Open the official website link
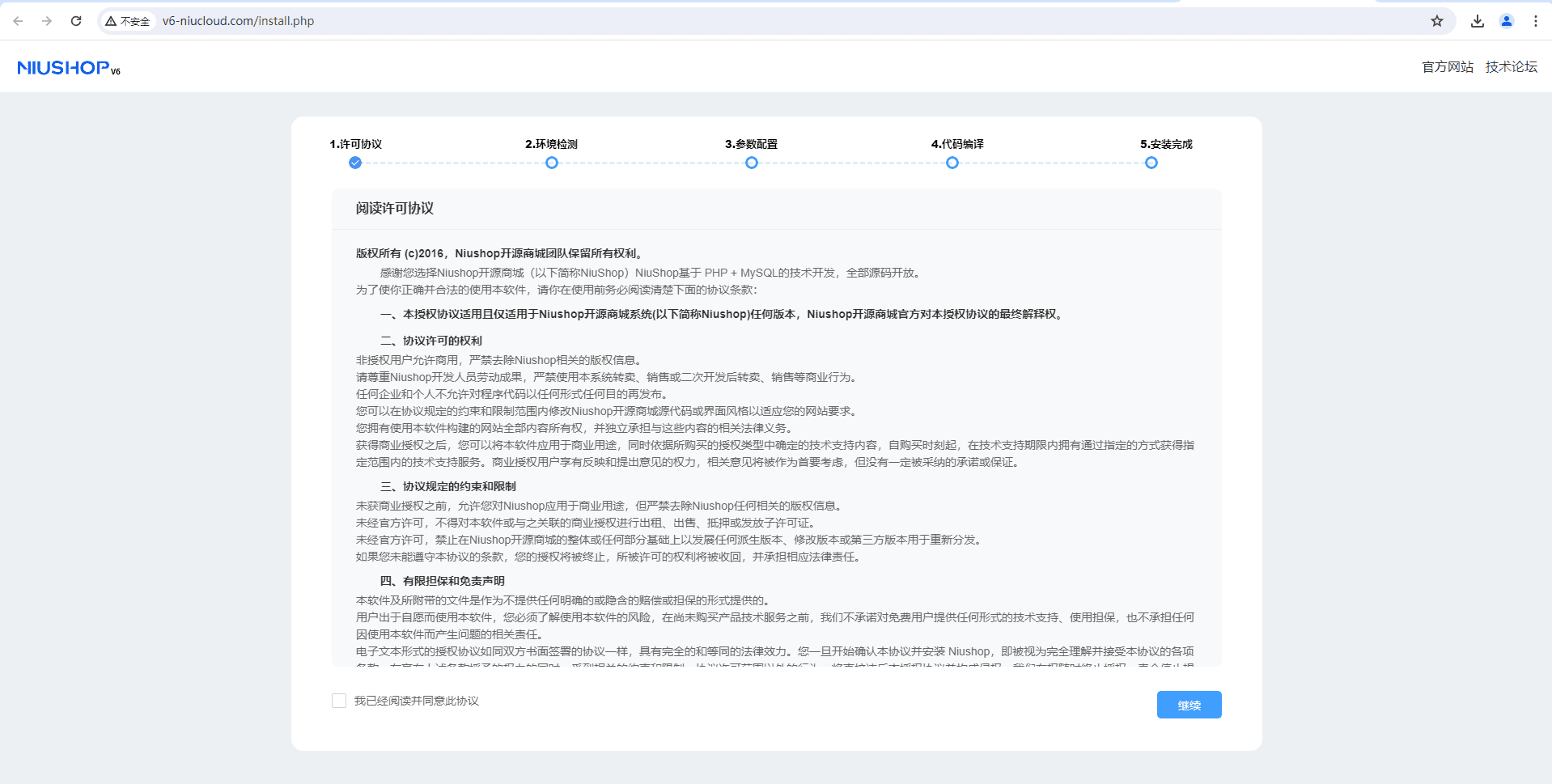This screenshot has width=1552, height=784. 1448,67
